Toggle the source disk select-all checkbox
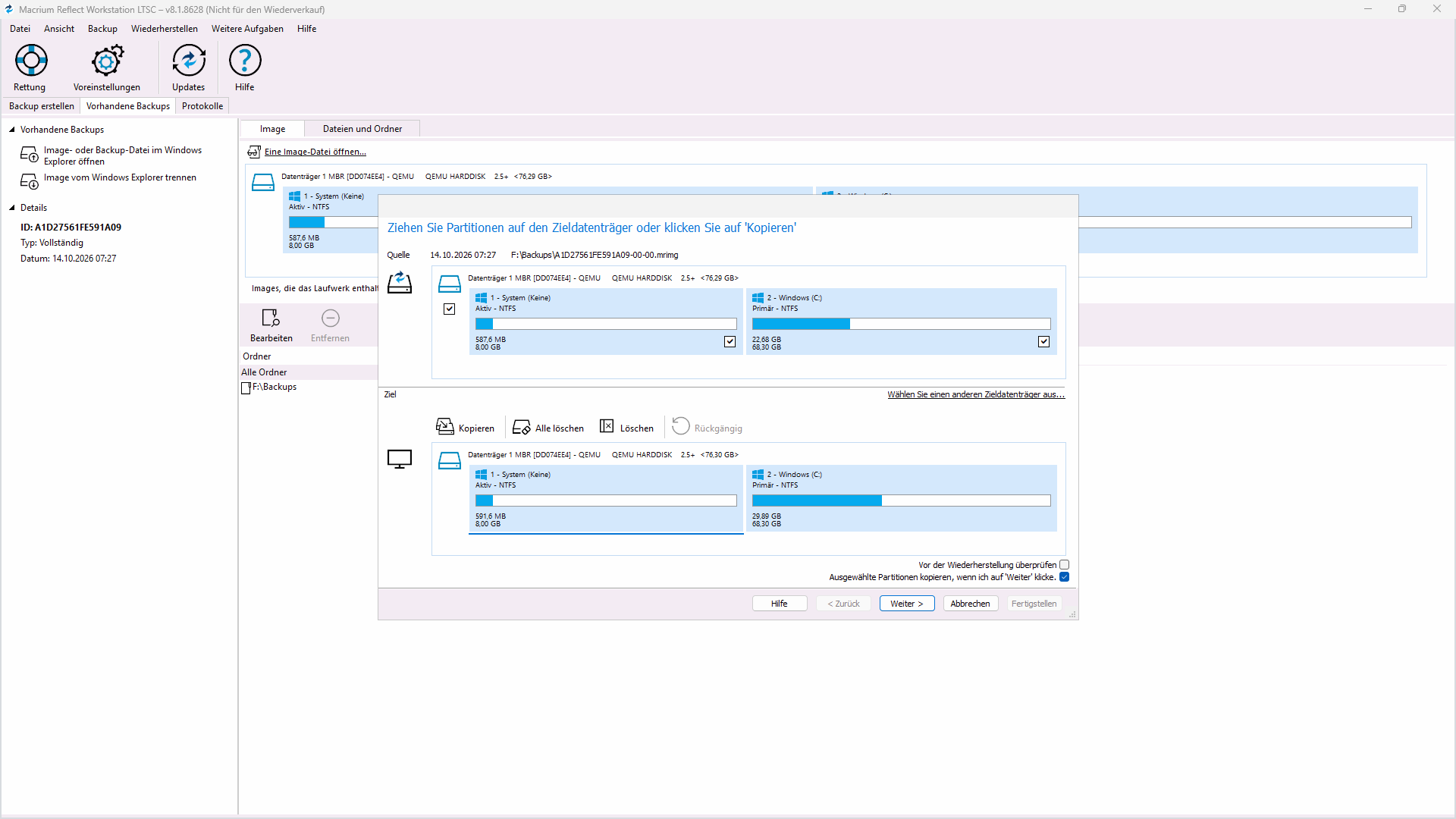The height and width of the screenshot is (819, 1456). (450, 309)
